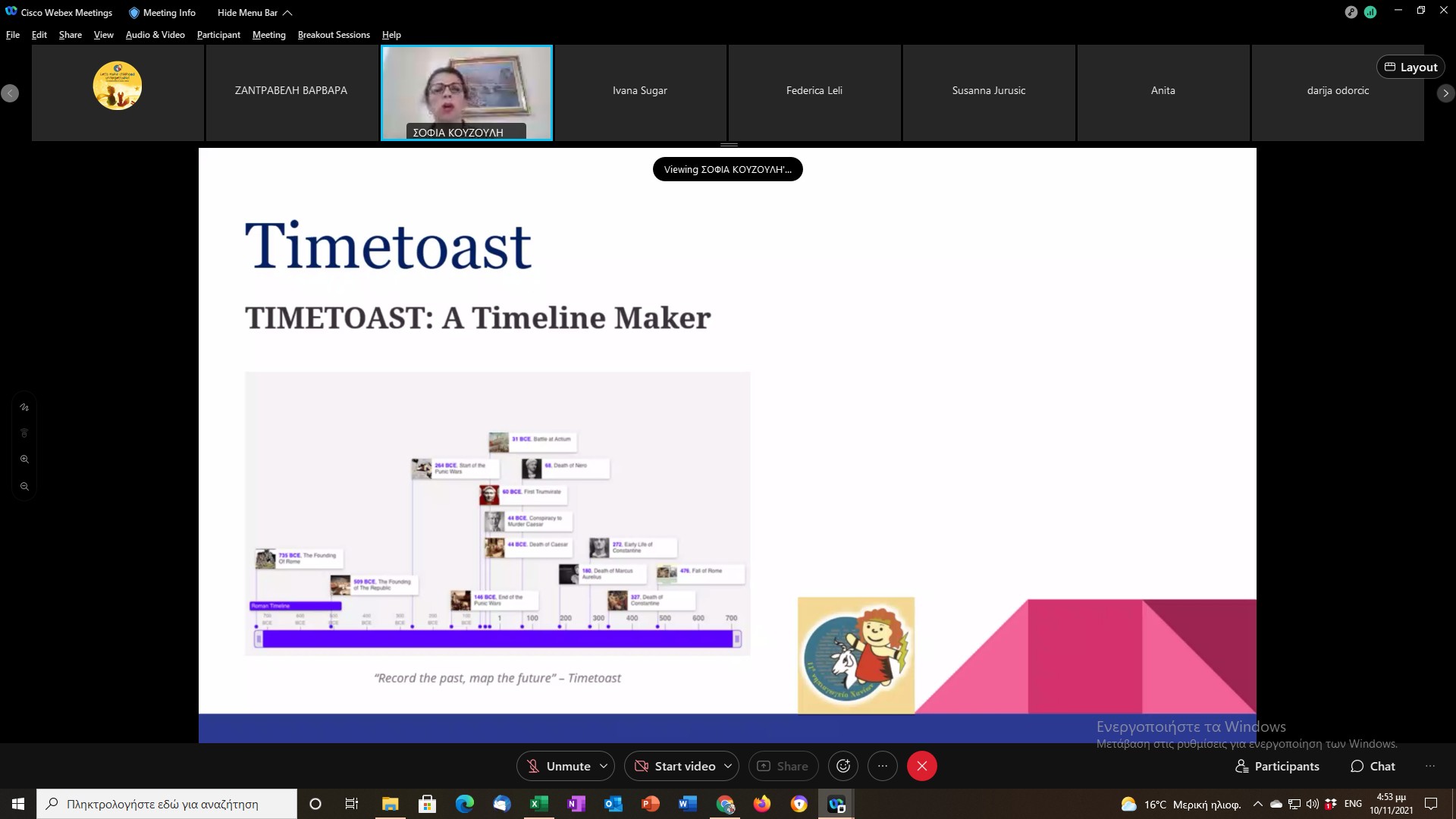The height and width of the screenshot is (819, 1456).
Task: Open the Edit menu
Action: (x=39, y=35)
